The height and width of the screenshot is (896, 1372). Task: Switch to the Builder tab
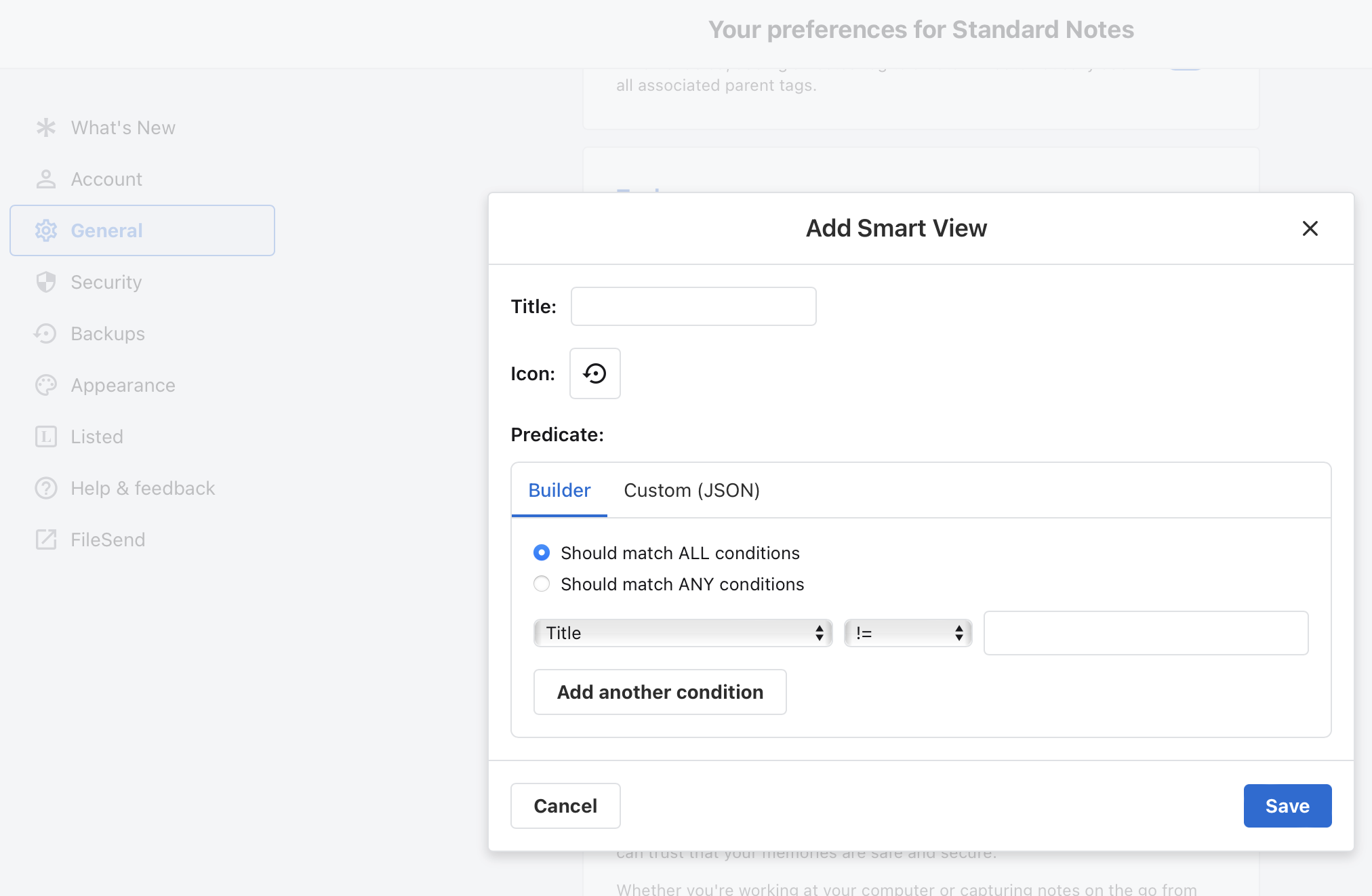click(559, 490)
